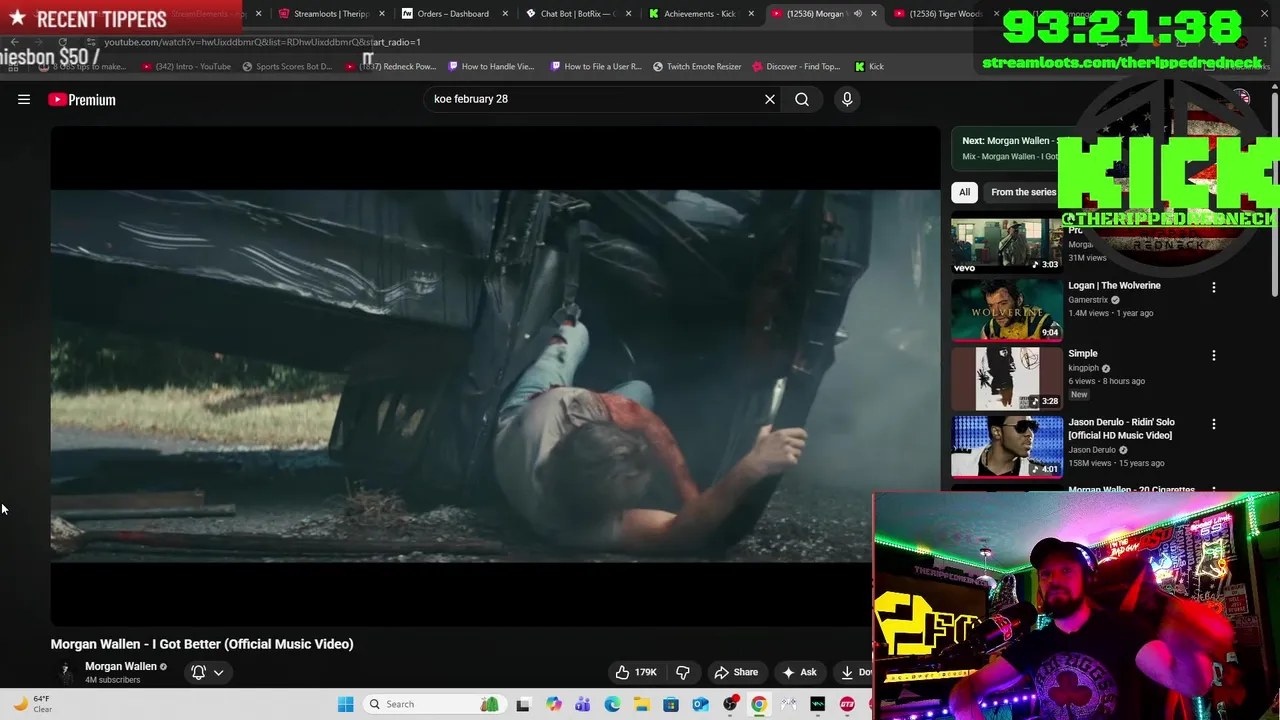Click the Logan | The Wolverine title

click(1114, 286)
